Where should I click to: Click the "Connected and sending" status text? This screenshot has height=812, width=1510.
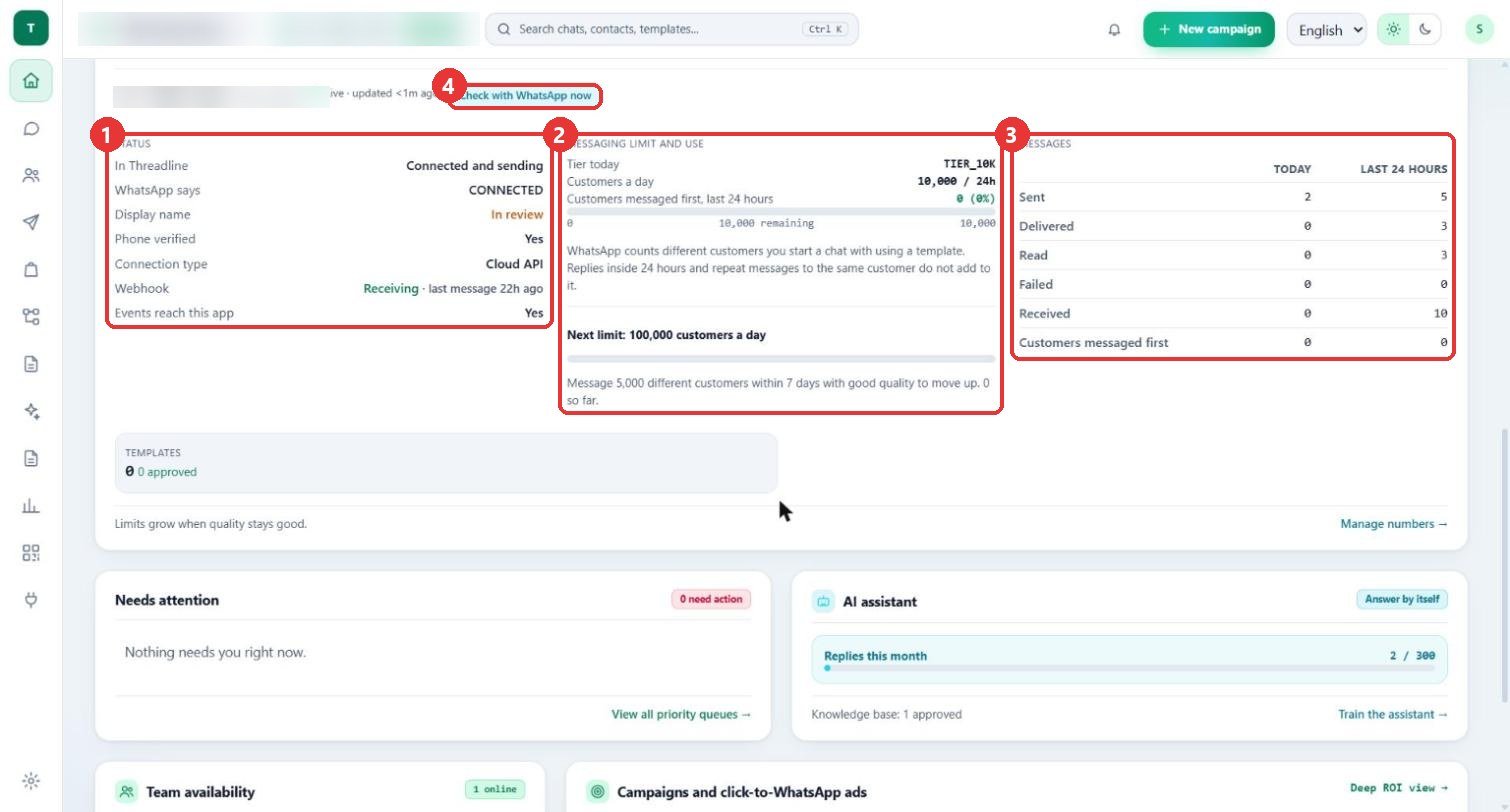tap(475, 166)
